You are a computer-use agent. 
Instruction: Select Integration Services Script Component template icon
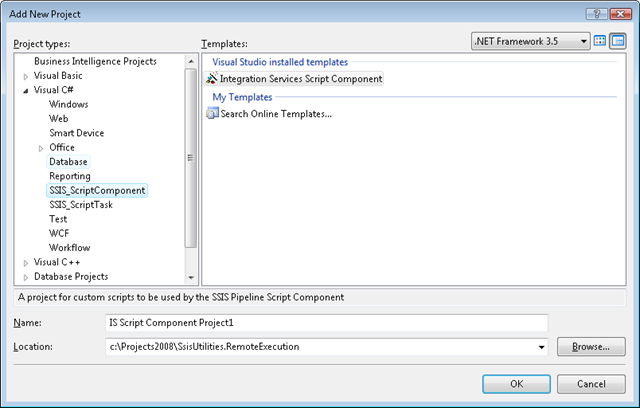click(211, 78)
